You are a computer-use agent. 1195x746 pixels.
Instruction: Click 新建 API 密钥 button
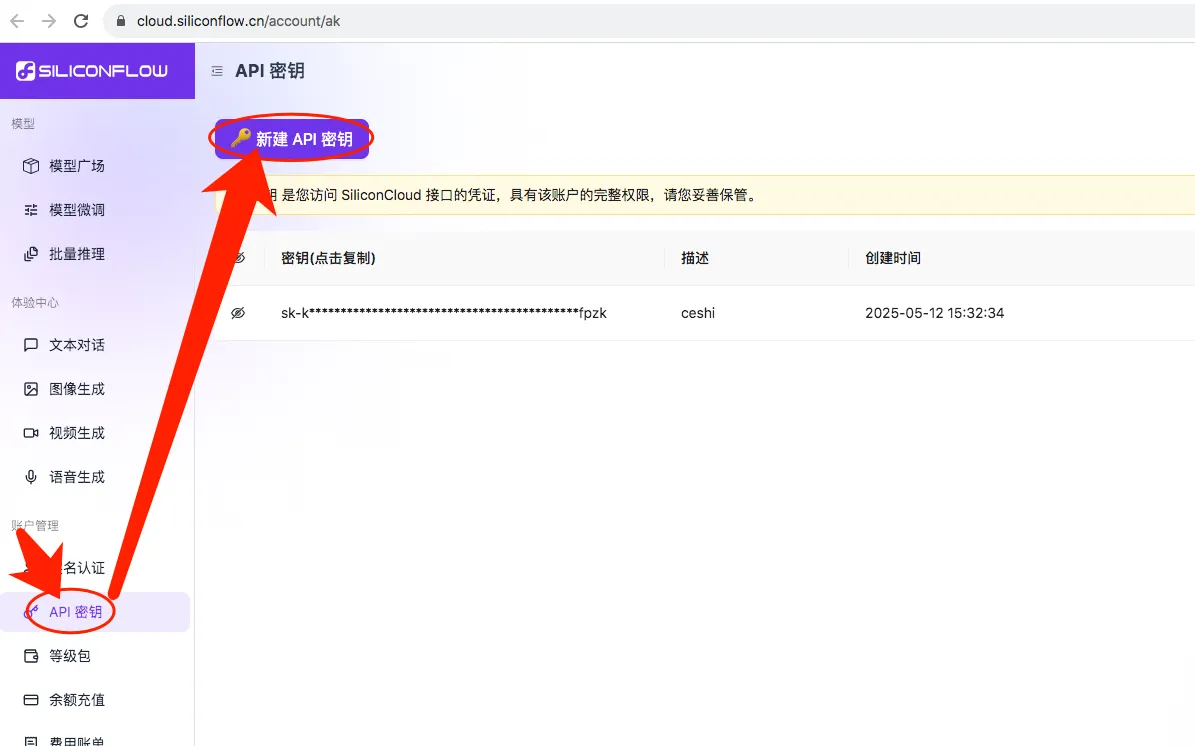pyautogui.click(x=292, y=139)
